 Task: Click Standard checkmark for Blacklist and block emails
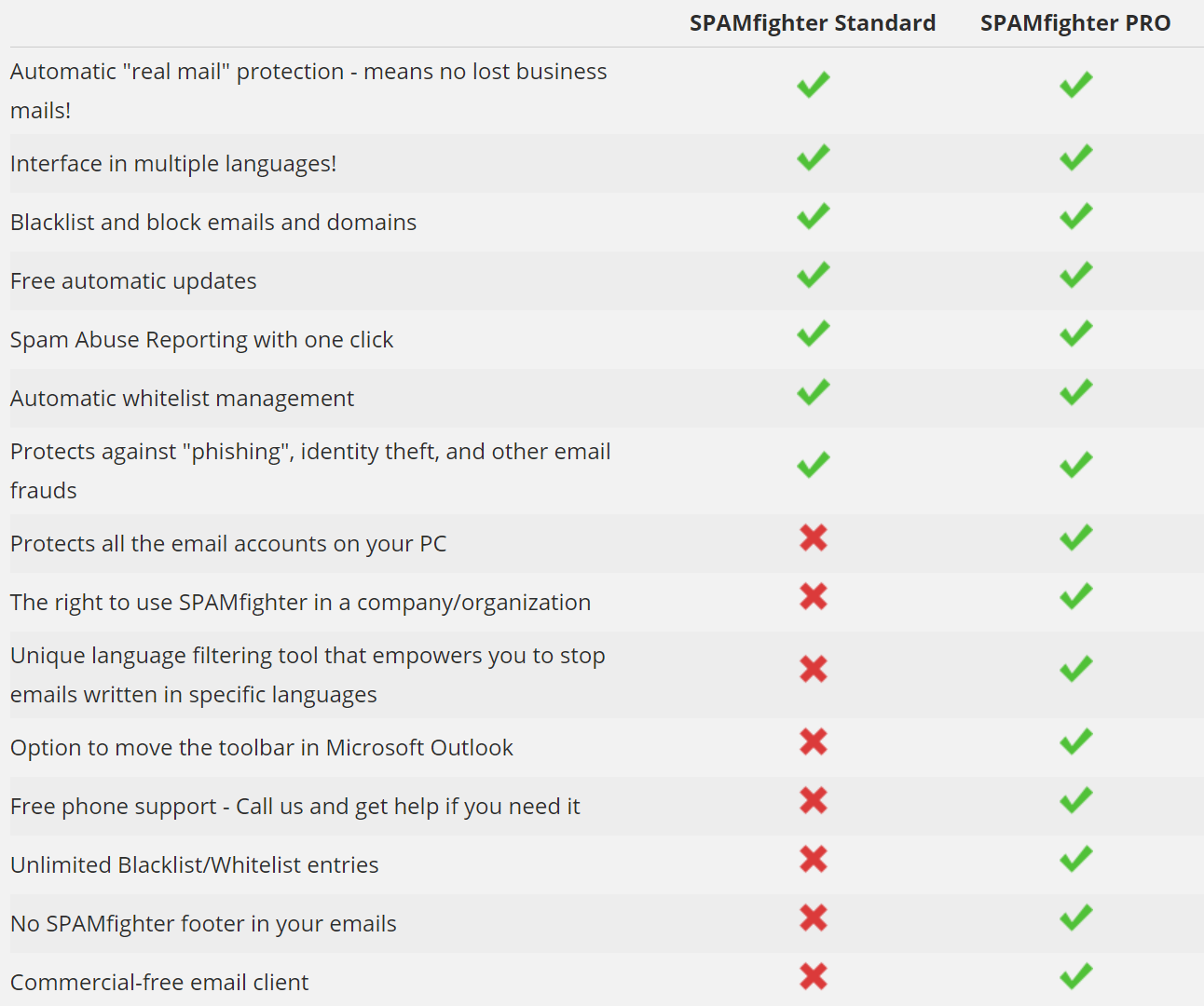[813, 216]
